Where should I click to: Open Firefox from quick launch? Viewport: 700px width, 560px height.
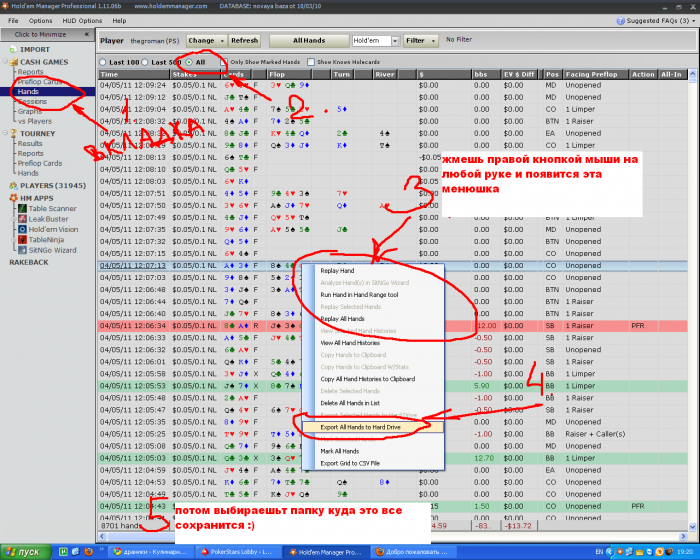click(x=88, y=552)
